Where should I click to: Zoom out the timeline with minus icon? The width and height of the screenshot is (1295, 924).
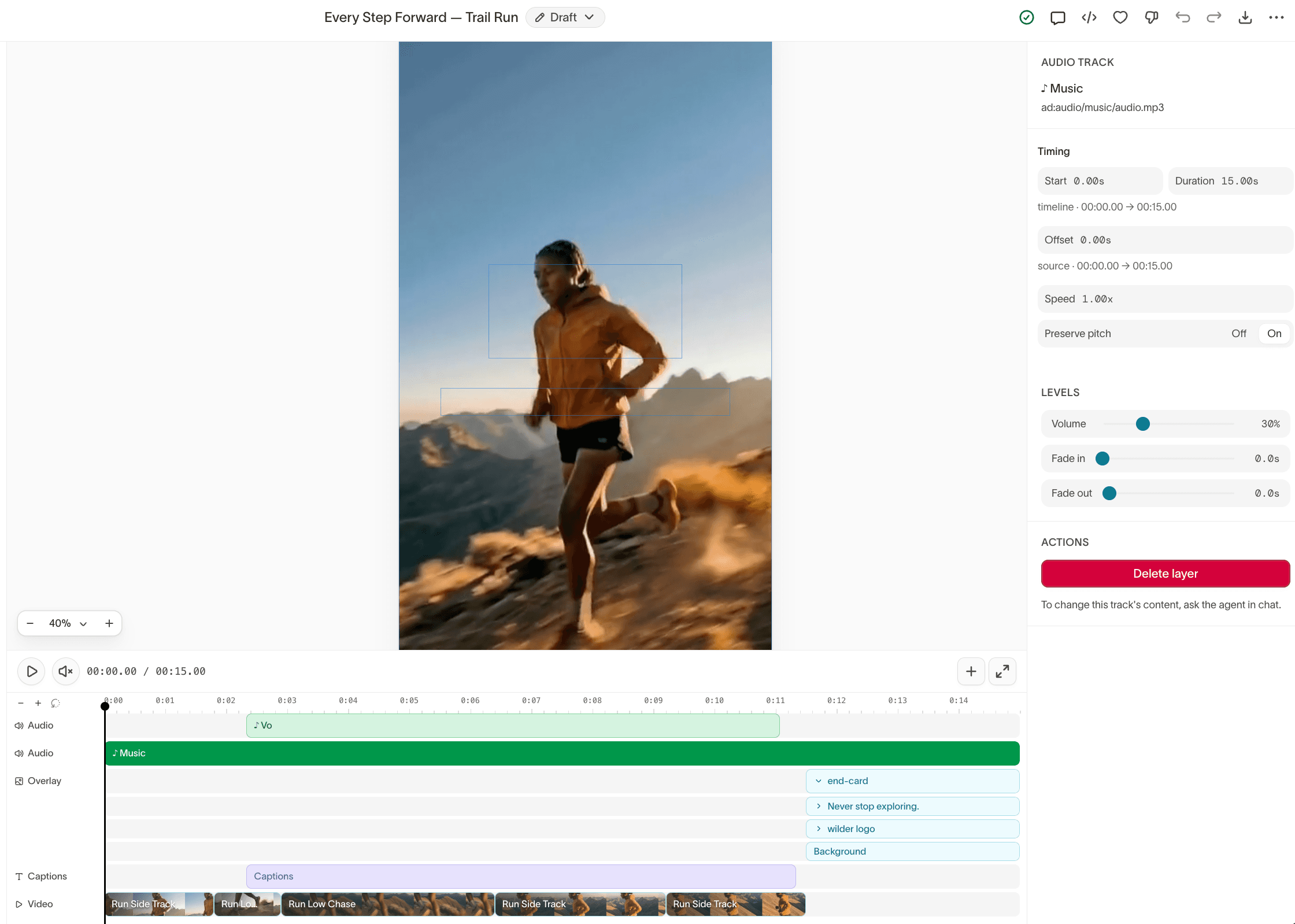[x=21, y=703]
